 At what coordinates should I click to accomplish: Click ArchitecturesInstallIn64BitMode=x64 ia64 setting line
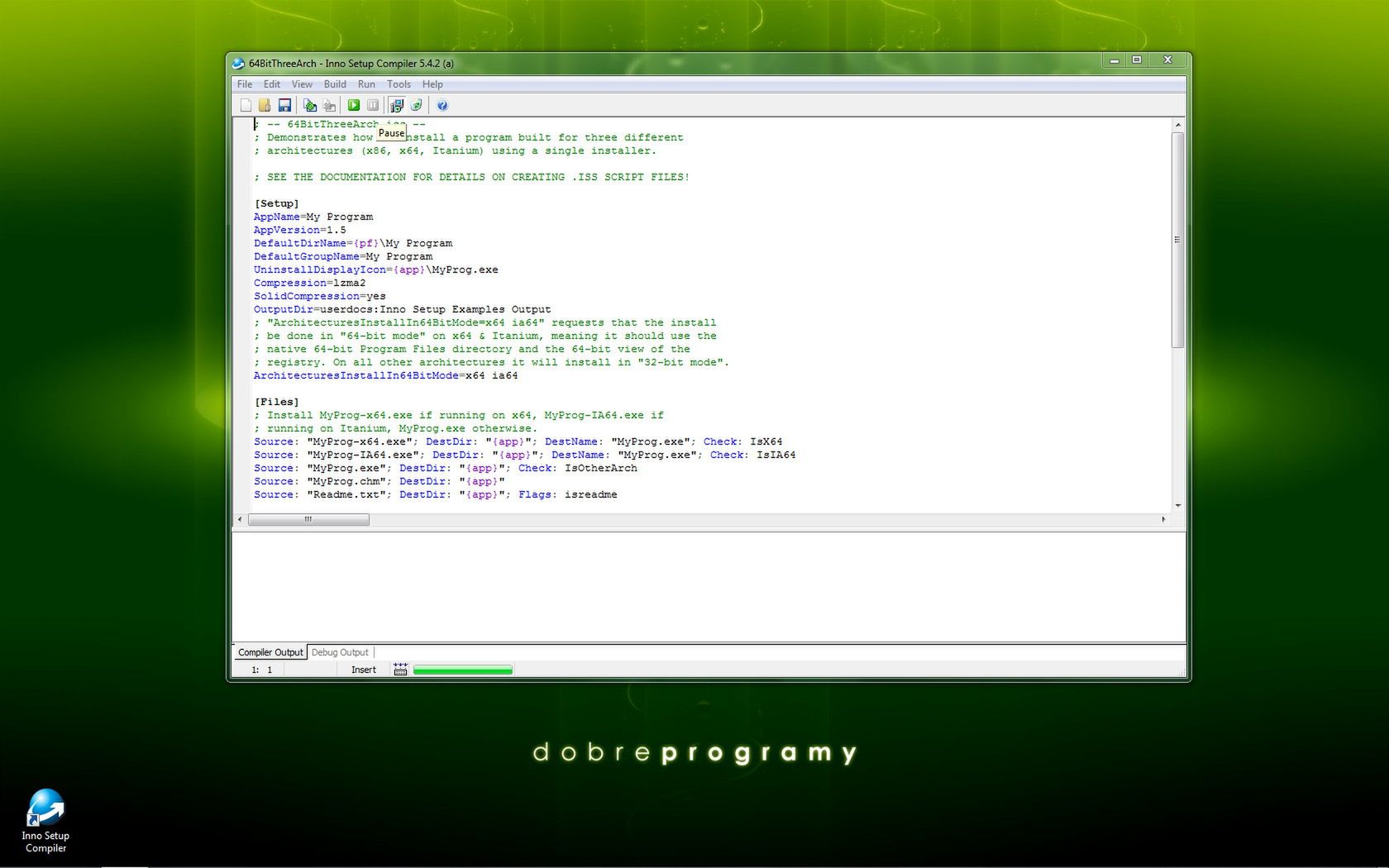pyautogui.click(x=386, y=375)
